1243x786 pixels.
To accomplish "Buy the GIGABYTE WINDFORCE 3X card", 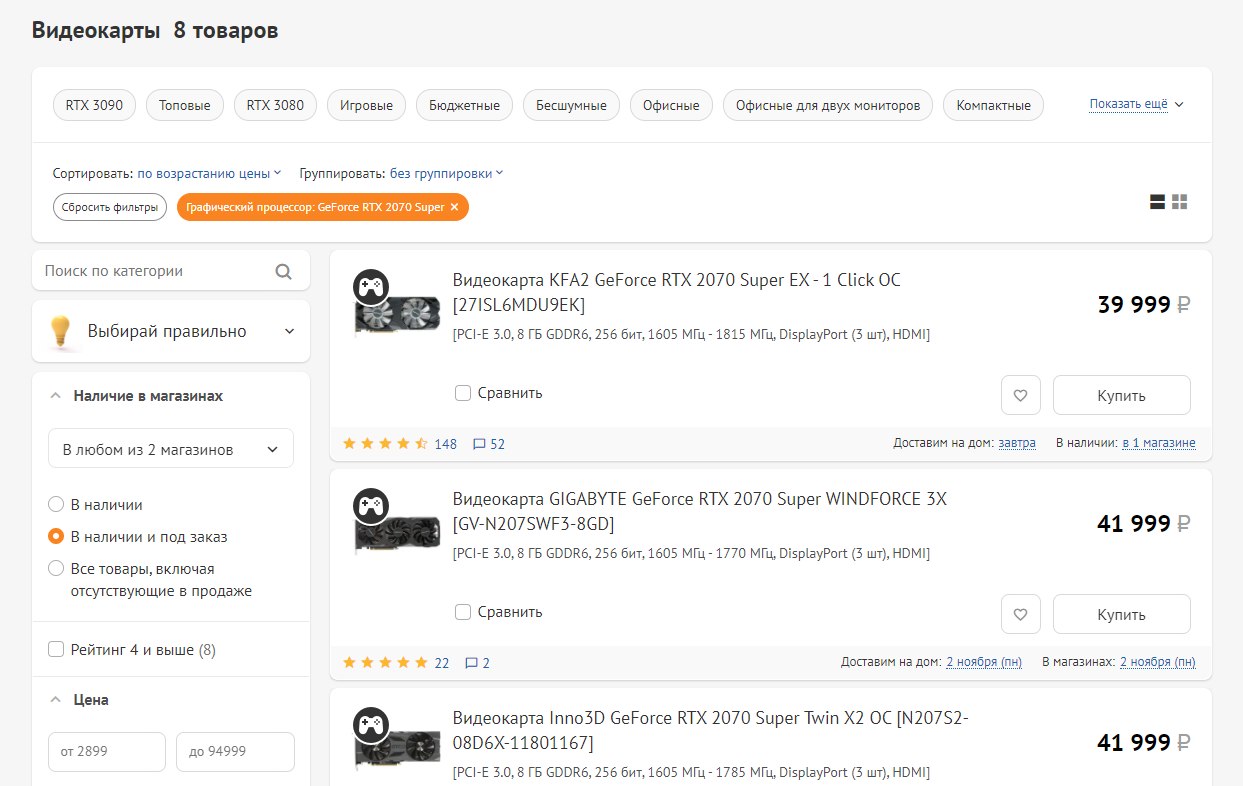I will [x=1121, y=614].
